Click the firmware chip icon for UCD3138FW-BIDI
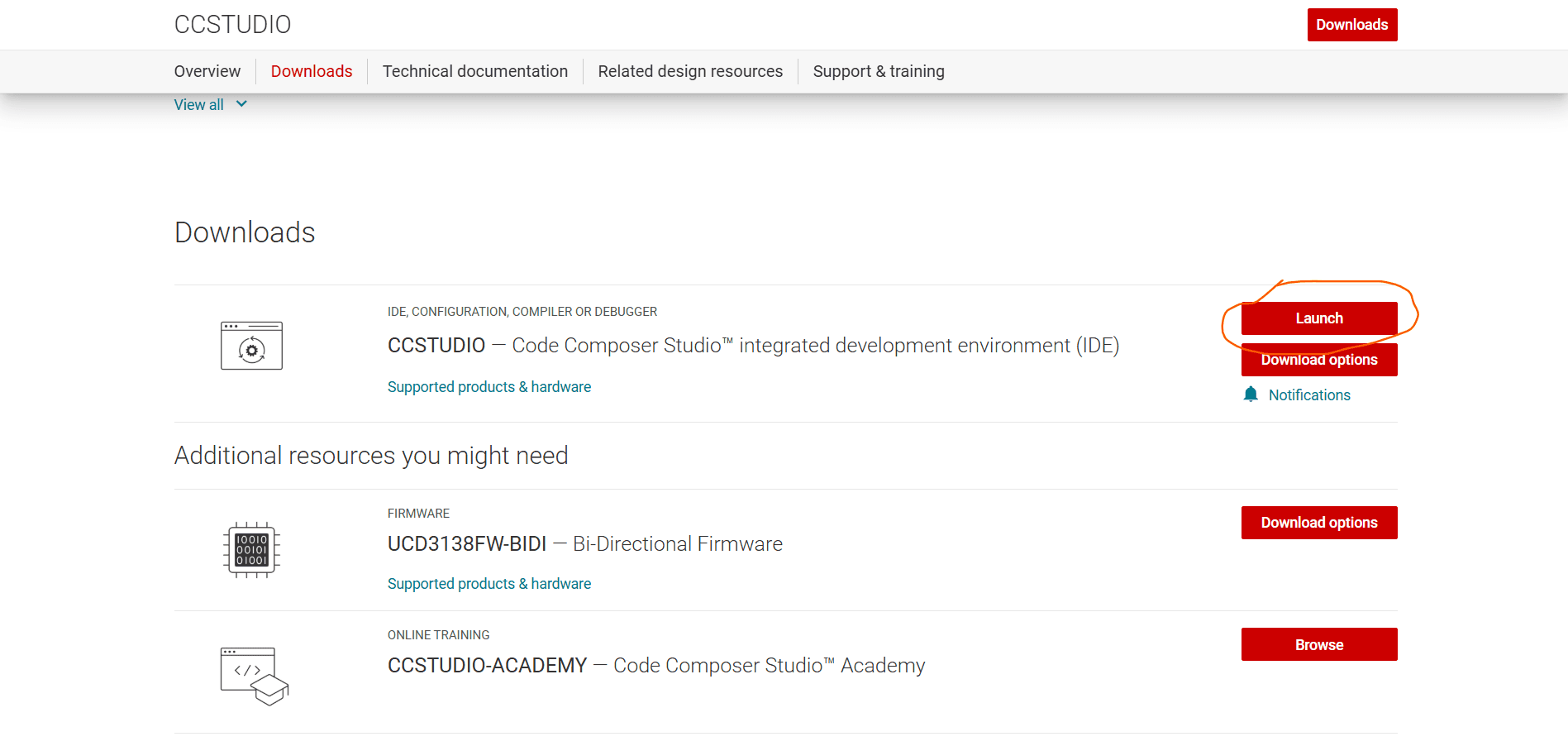Image resolution: width=1568 pixels, height=746 pixels. click(x=251, y=550)
